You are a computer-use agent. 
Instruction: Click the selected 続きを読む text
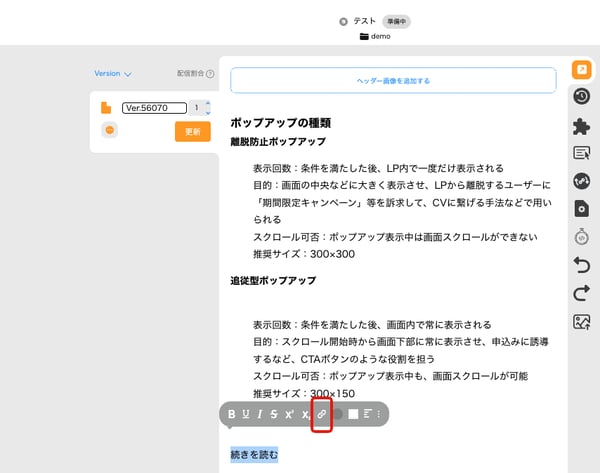click(254, 455)
